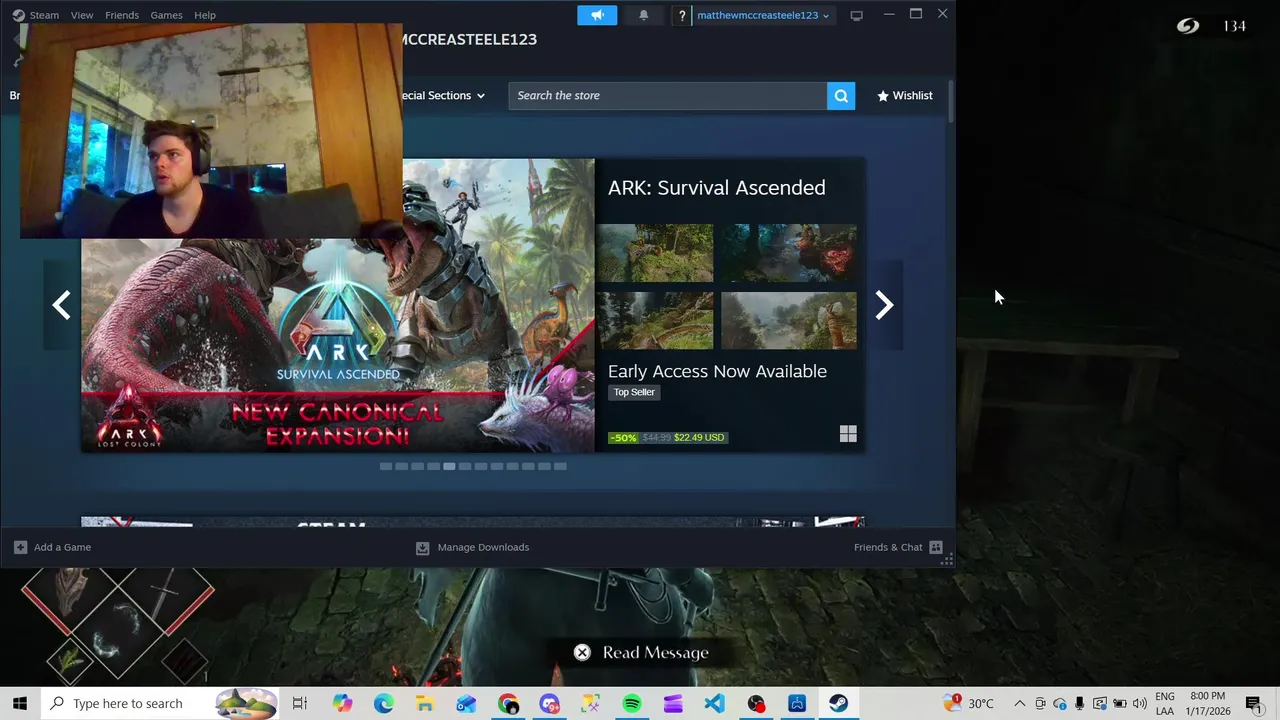Click the Early Access Now Available text

[x=717, y=371]
